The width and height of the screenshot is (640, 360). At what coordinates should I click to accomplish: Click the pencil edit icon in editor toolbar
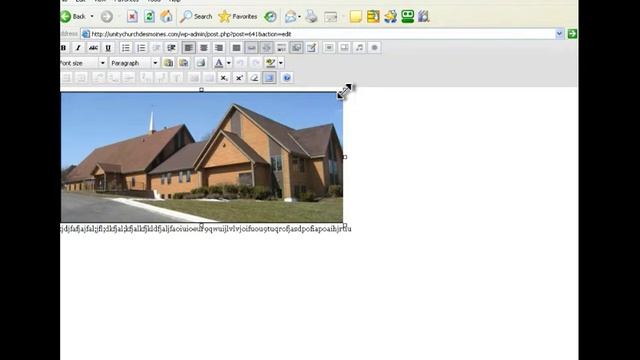click(x=311, y=48)
